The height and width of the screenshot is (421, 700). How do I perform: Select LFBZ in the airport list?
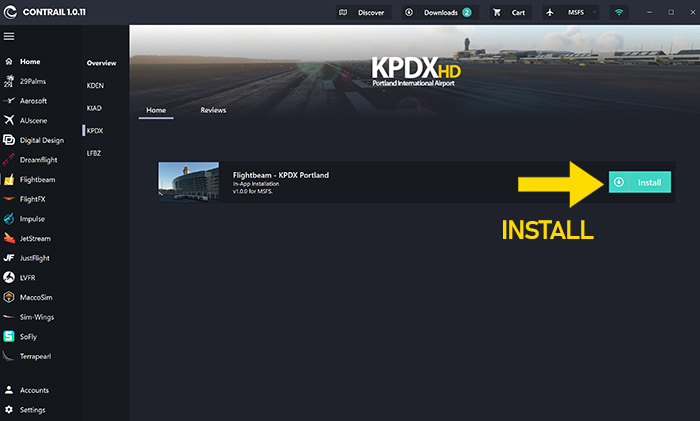(94, 153)
